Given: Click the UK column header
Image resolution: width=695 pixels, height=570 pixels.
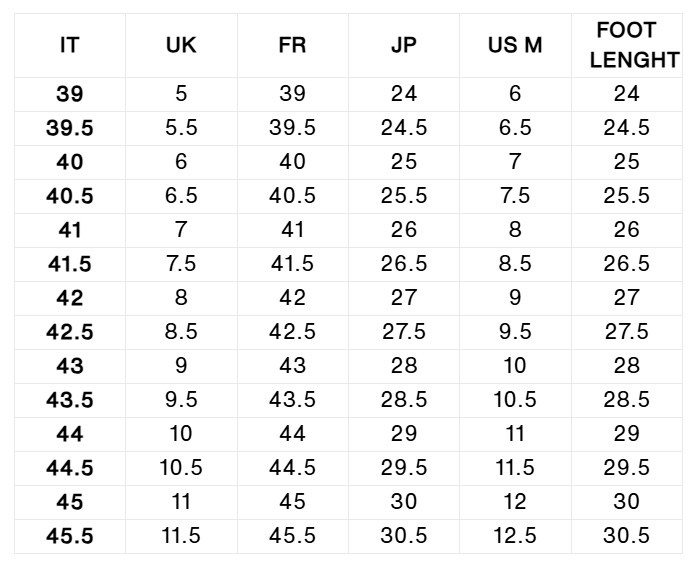Looking at the screenshot, I should pos(181,45).
